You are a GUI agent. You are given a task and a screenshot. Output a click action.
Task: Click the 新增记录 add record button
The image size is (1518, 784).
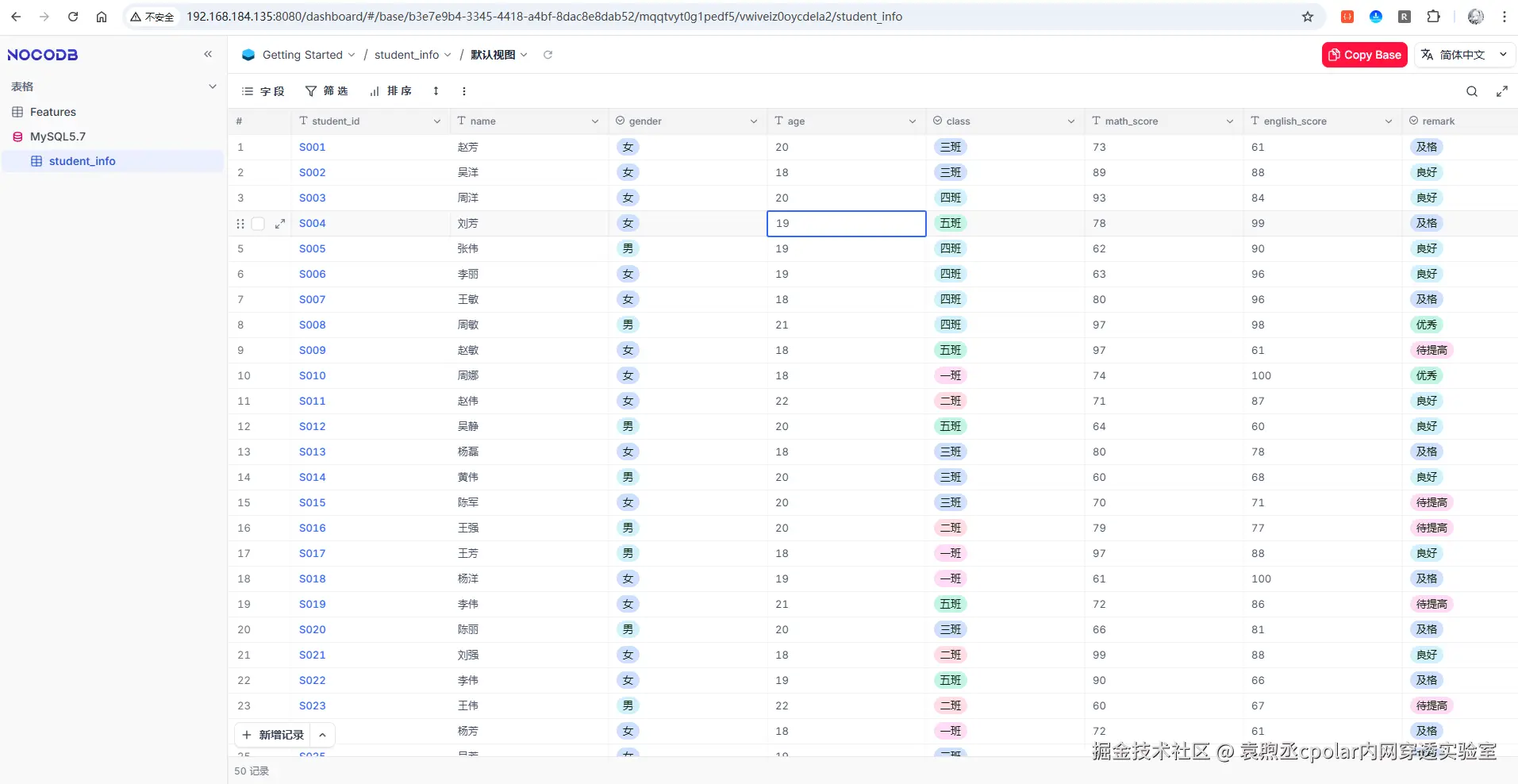(273, 735)
